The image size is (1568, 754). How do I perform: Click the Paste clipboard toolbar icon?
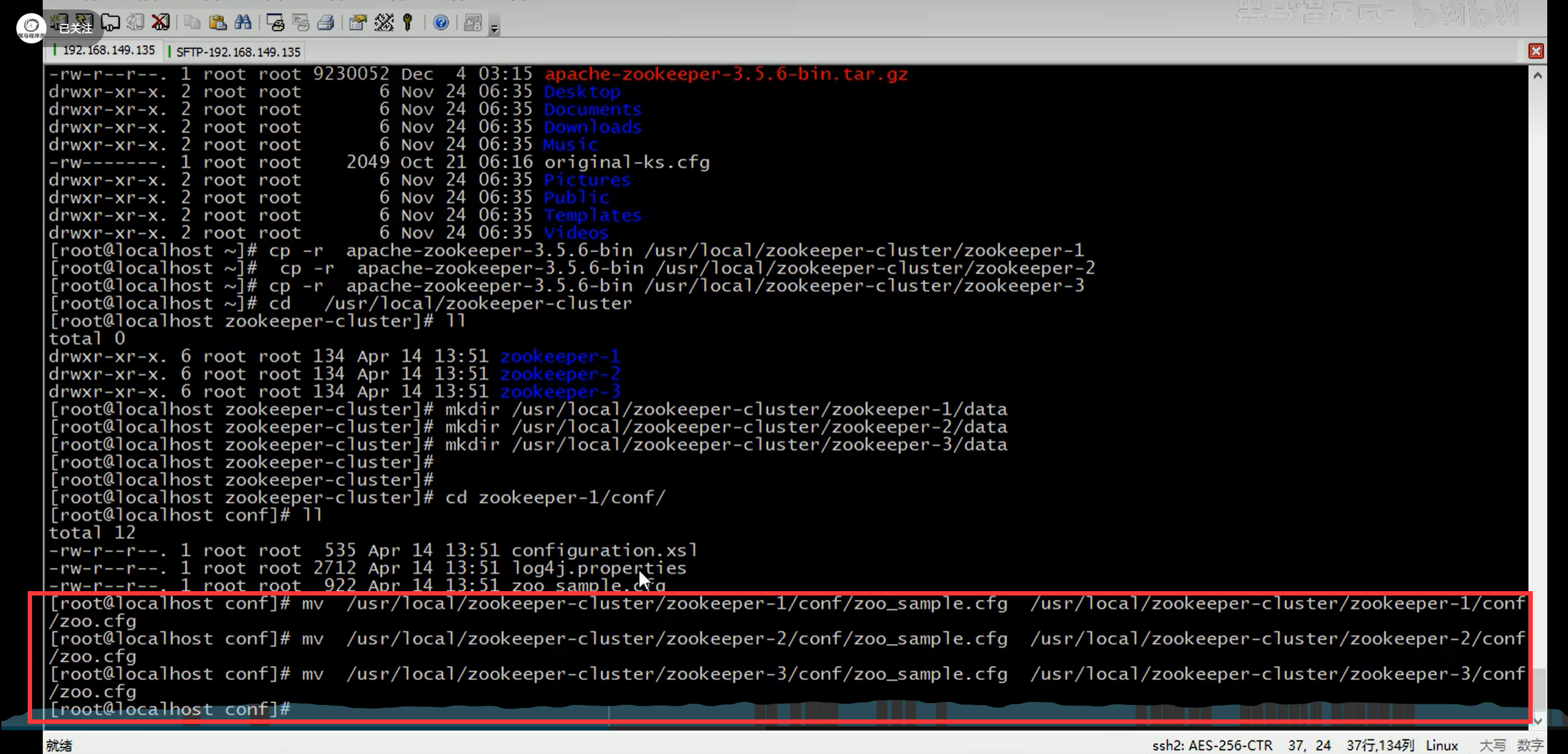pyautogui.click(x=218, y=23)
